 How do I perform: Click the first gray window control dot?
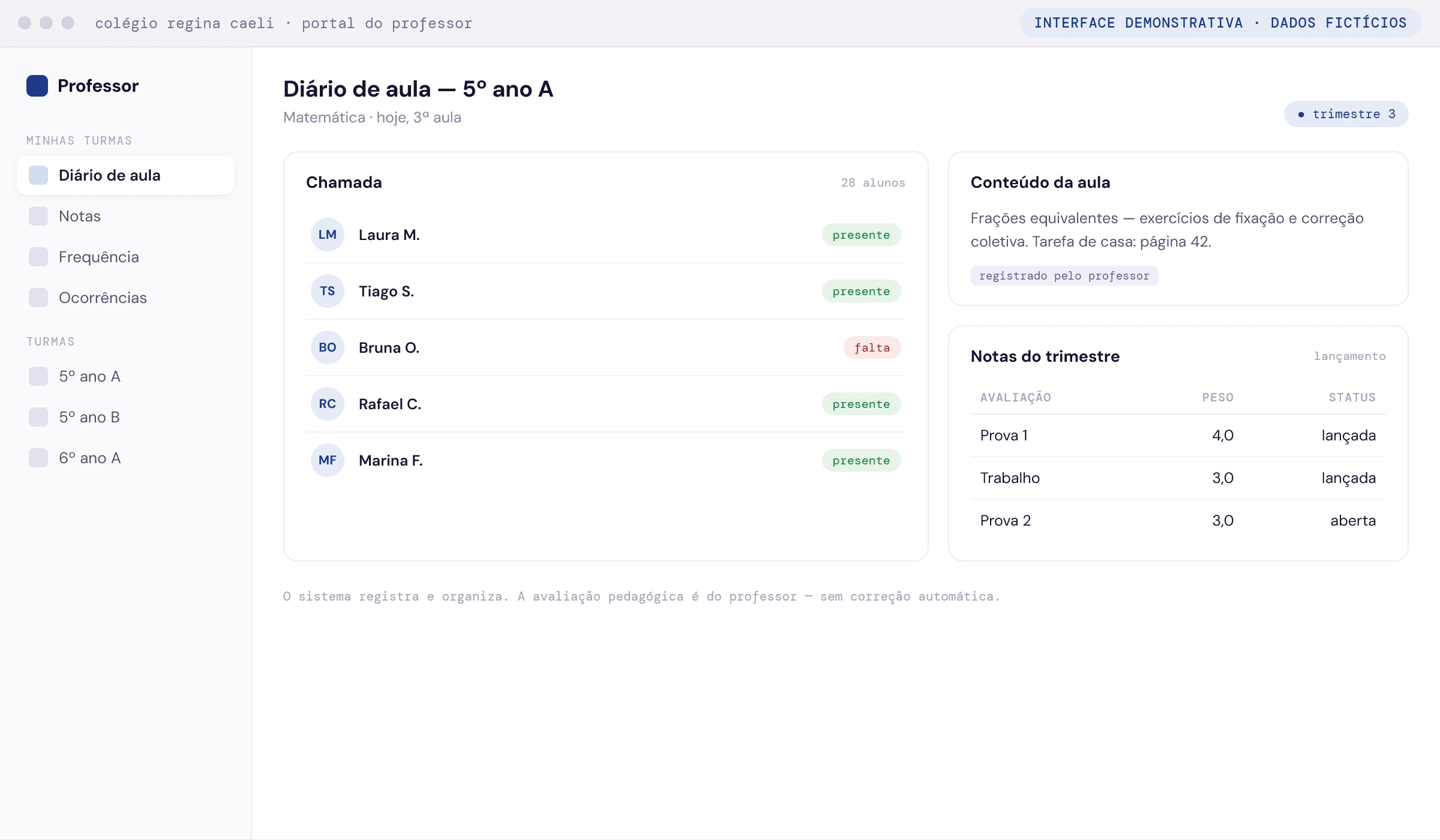25,23
